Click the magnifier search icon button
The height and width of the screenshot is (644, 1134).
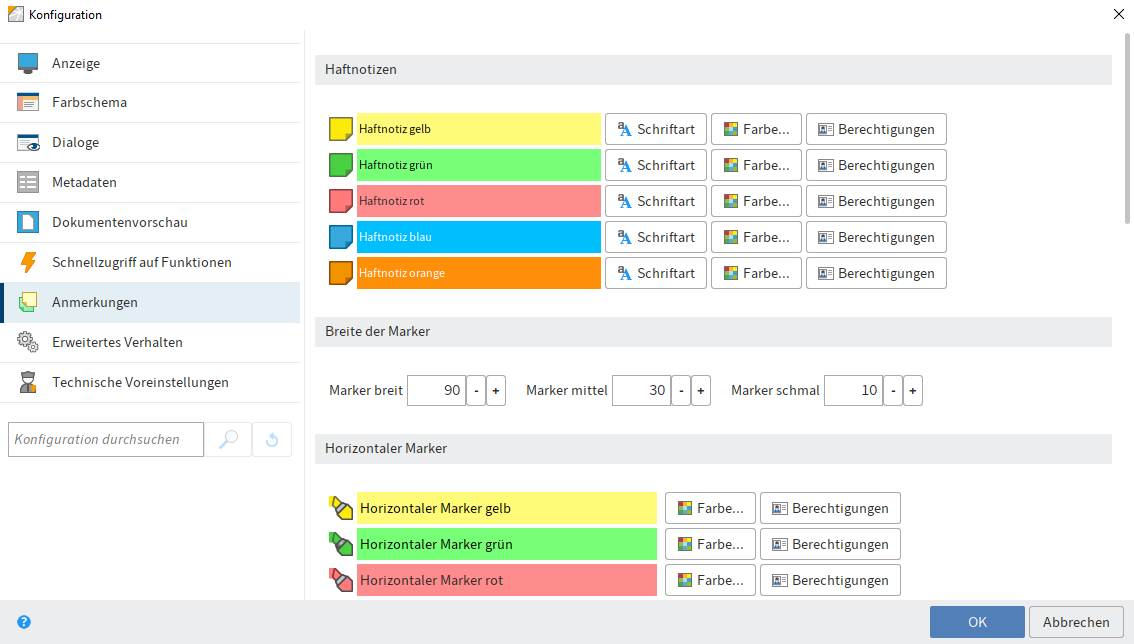tap(229, 439)
